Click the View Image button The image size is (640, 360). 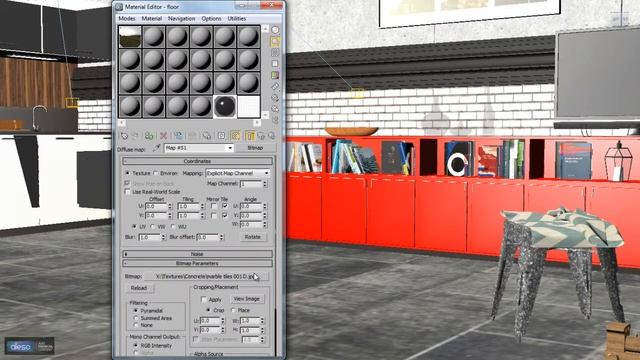247,299
